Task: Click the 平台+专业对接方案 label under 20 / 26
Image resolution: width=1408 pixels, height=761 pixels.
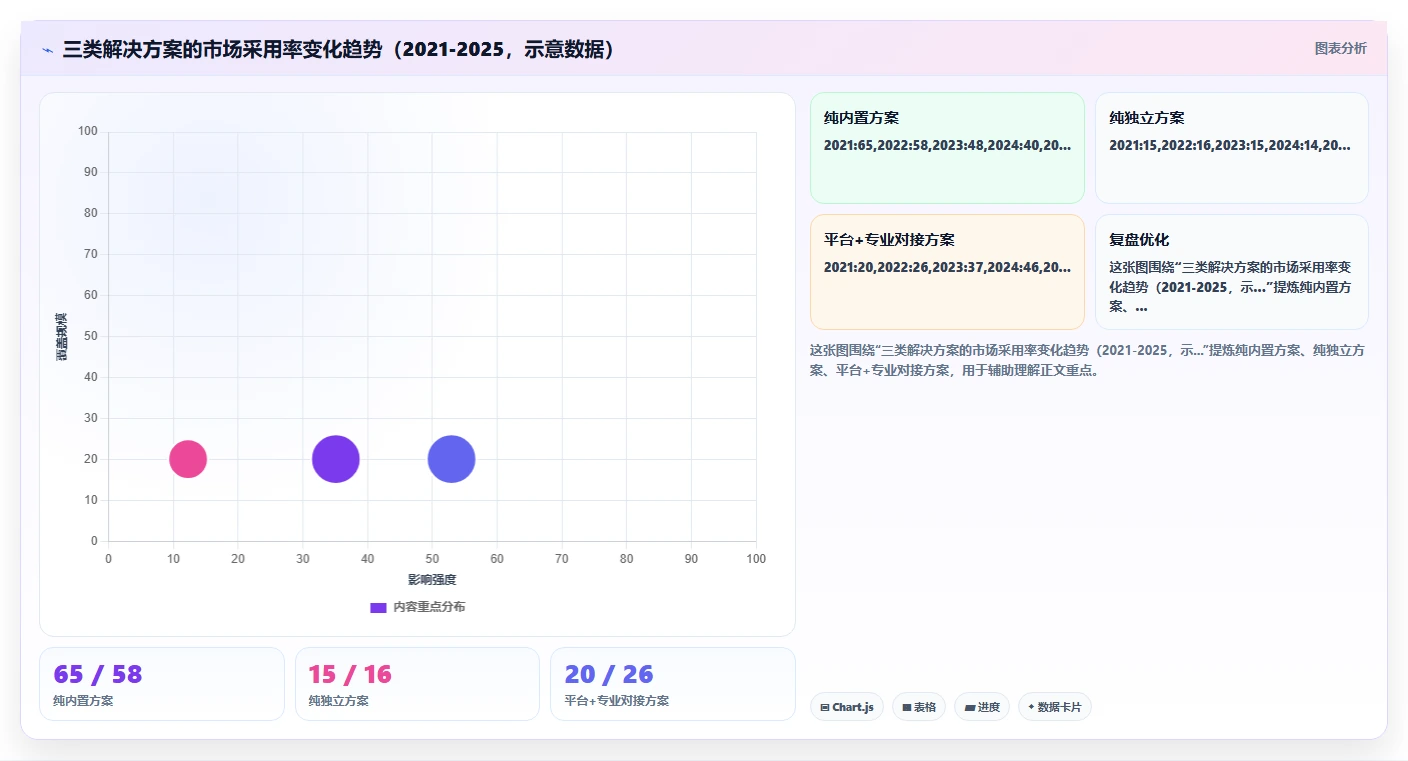Action: (x=617, y=701)
